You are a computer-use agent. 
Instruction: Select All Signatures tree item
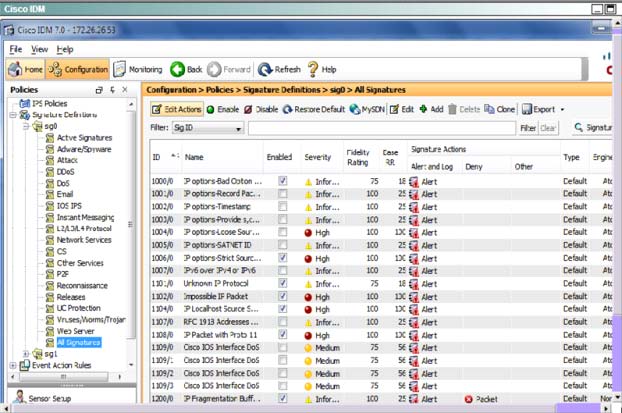click(x=79, y=342)
